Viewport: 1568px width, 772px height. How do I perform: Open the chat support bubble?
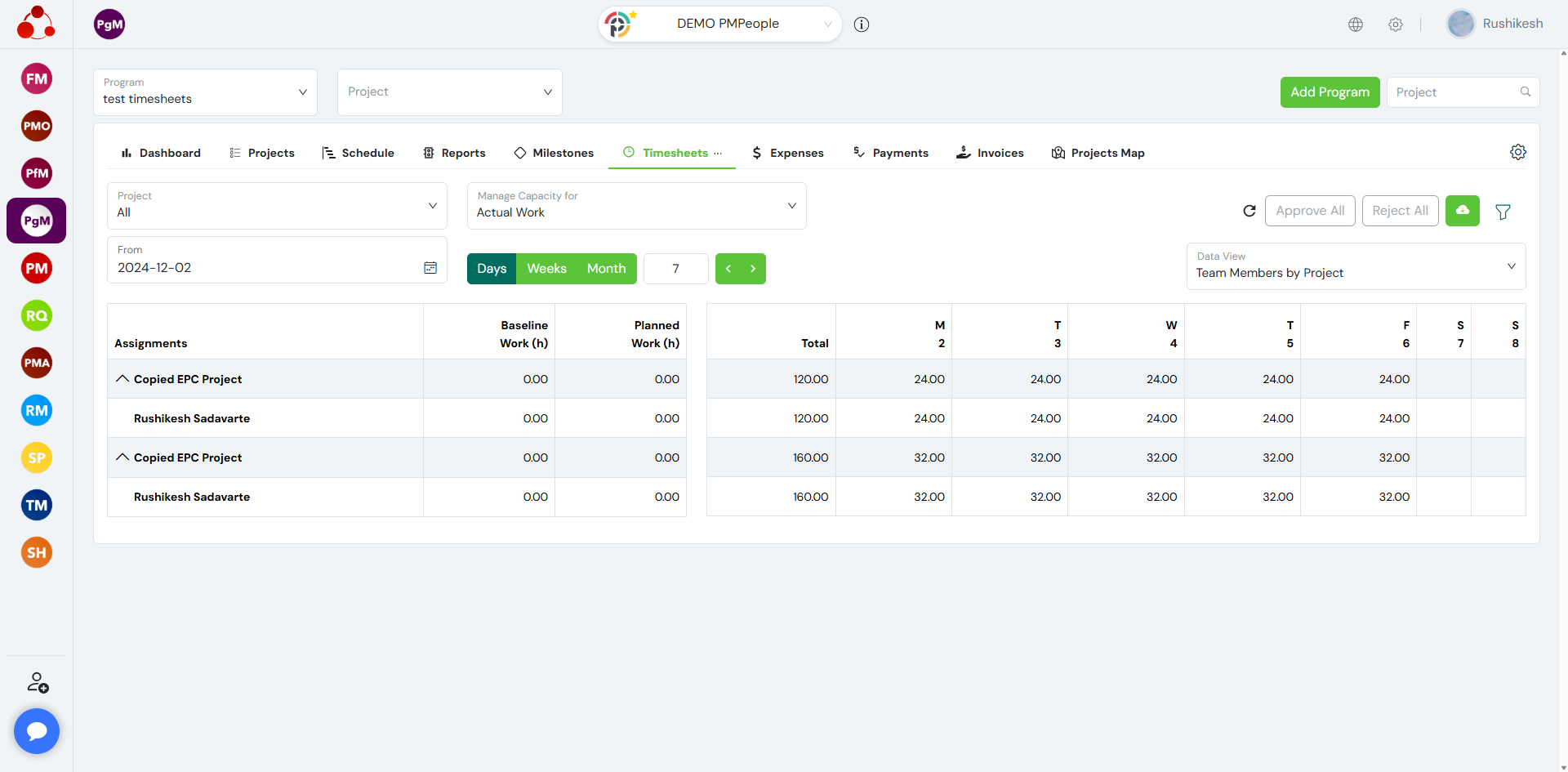pos(37,730)
